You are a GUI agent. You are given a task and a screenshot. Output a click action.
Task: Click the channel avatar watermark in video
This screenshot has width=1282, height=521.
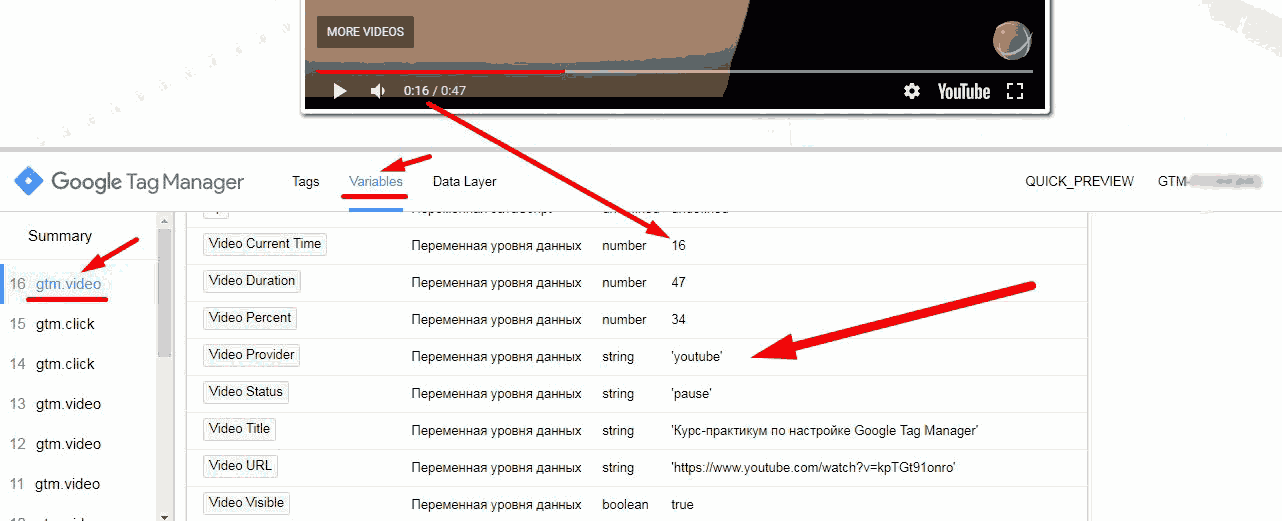(1011, 40)
